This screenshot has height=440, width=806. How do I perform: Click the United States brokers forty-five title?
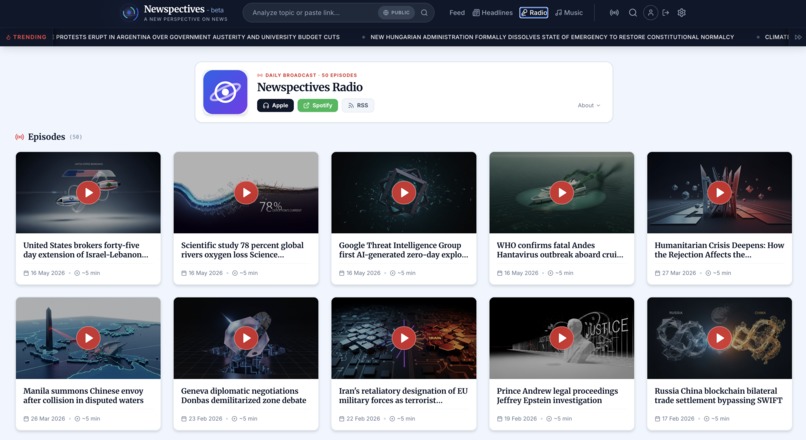(86, 250)
